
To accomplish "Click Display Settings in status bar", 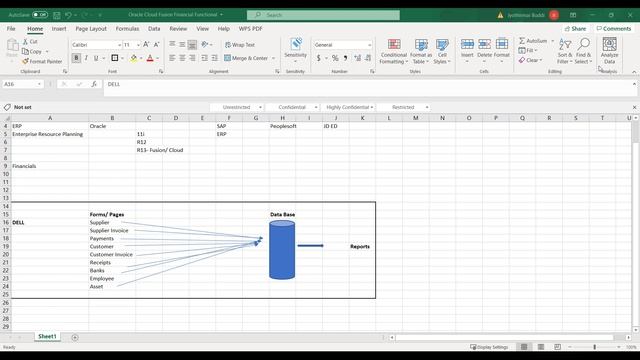I will click(489, 347).
